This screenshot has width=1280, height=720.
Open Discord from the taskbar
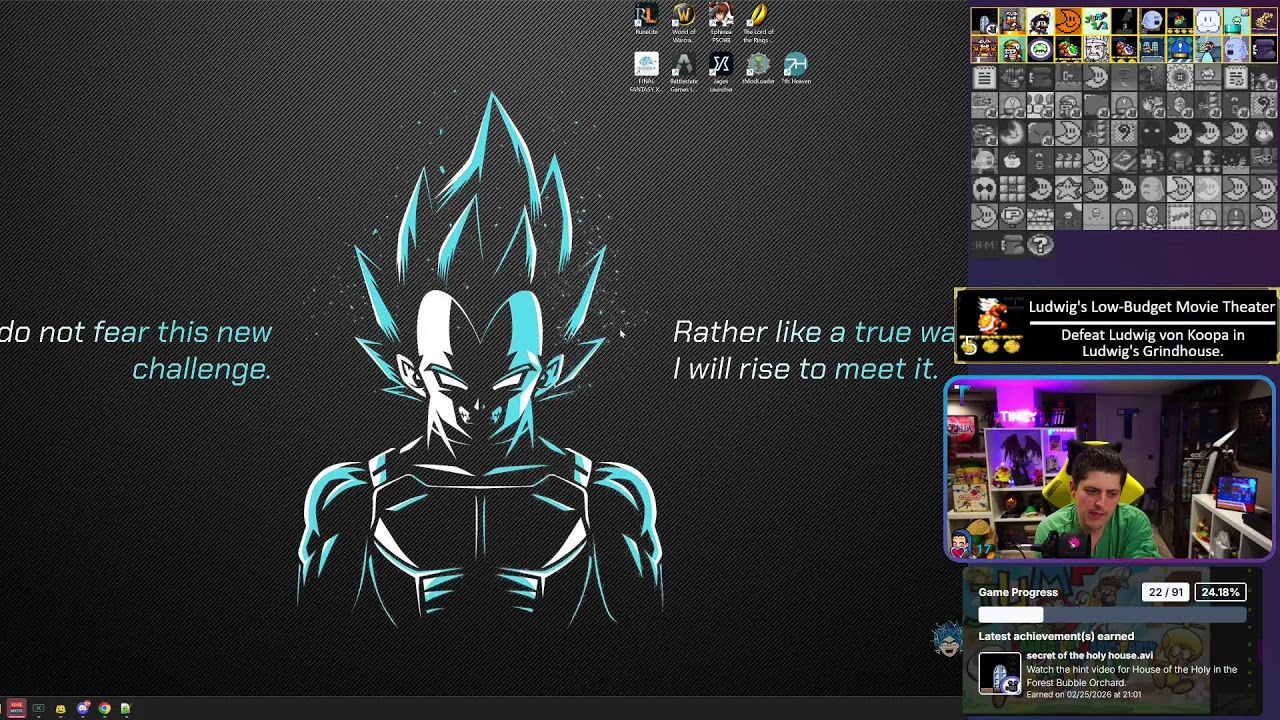pos(83,708)
